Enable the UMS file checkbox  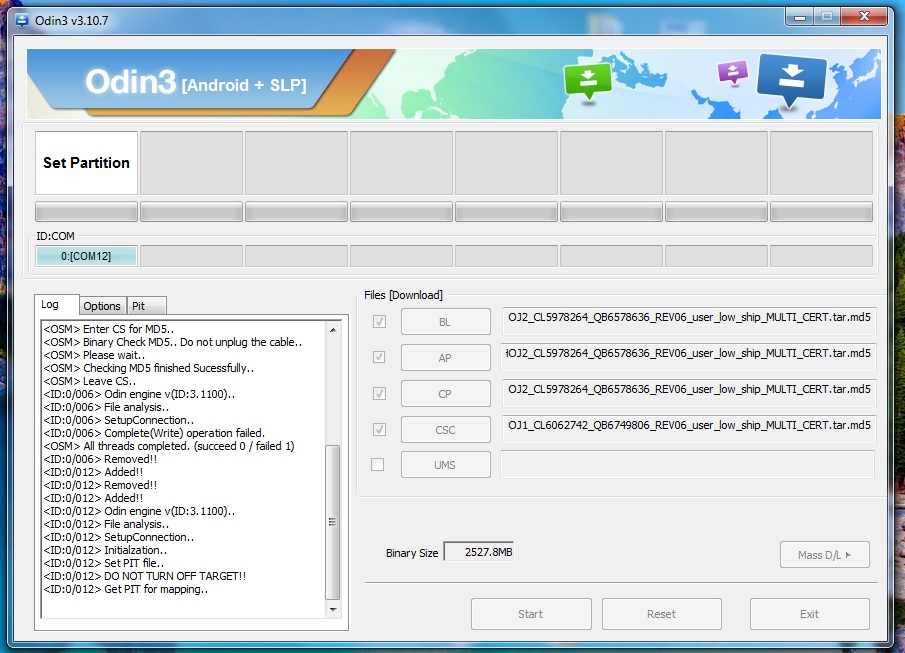(377, 464)
